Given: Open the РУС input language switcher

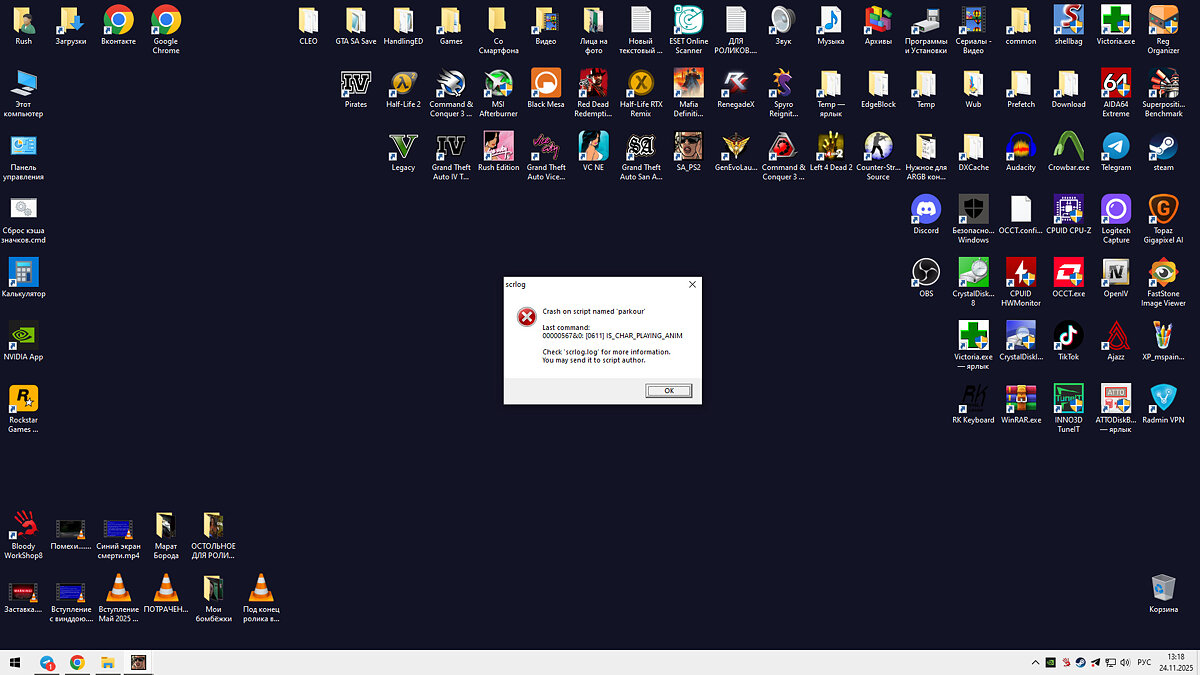Looking at the screenshot, I should (x=1144, y=662).
